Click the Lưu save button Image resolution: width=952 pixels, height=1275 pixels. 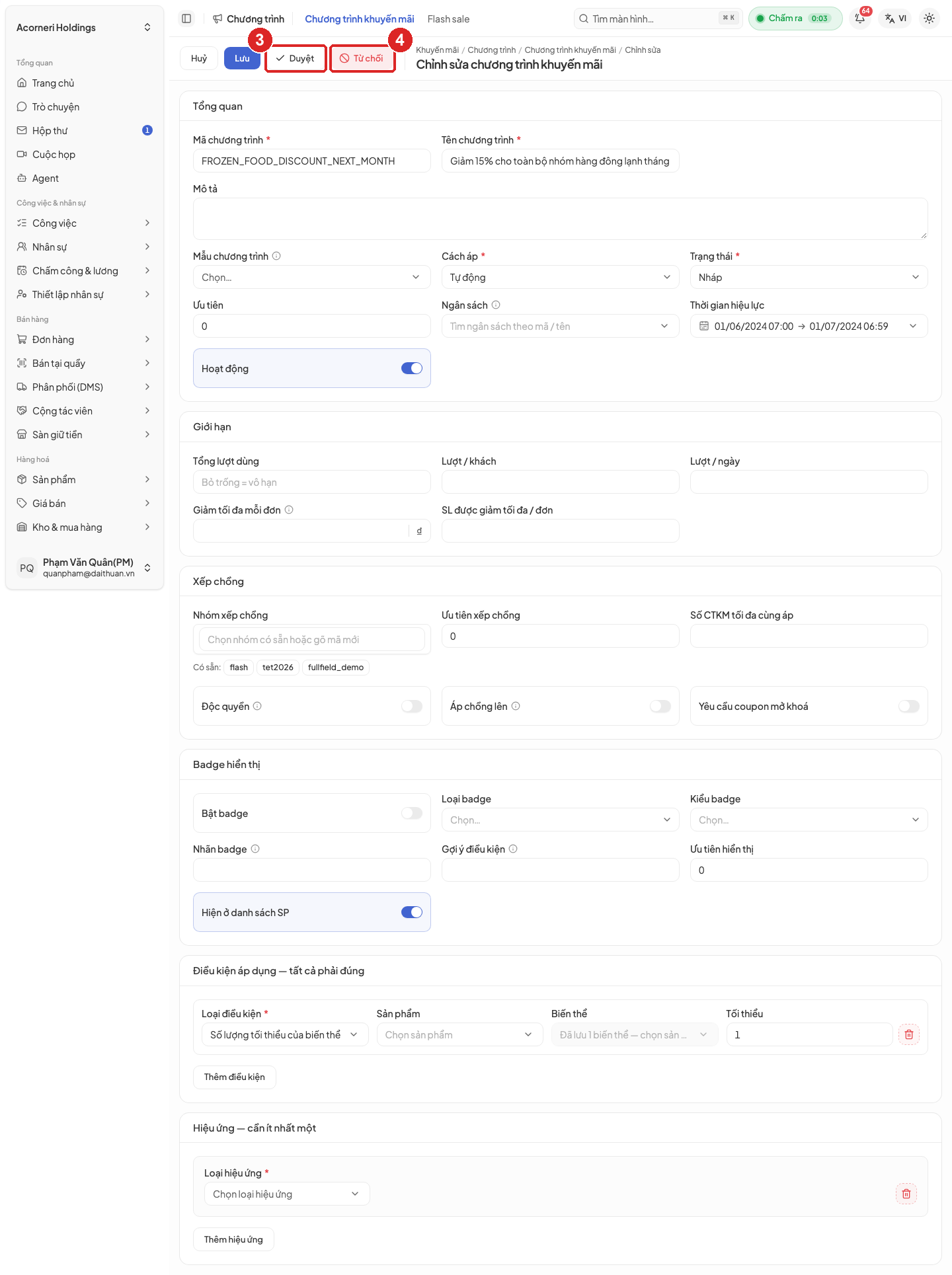tap(242, 58)
